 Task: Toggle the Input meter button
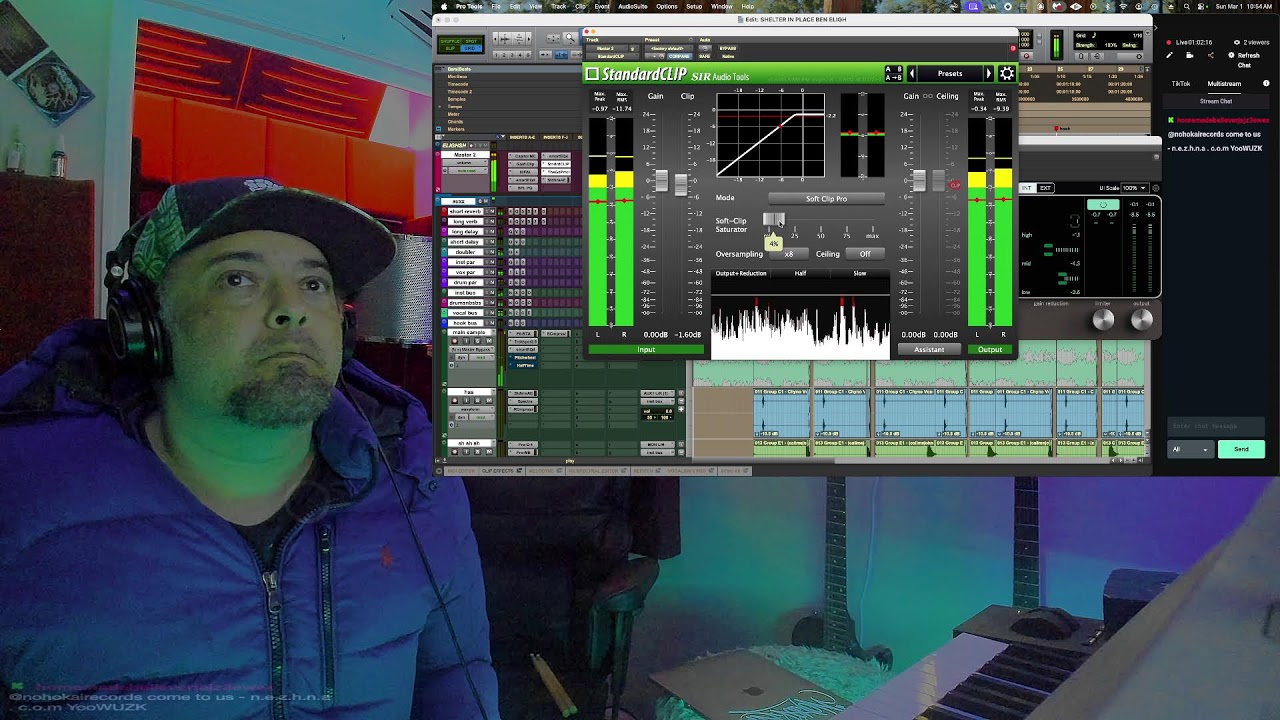[x=646, y=350]
